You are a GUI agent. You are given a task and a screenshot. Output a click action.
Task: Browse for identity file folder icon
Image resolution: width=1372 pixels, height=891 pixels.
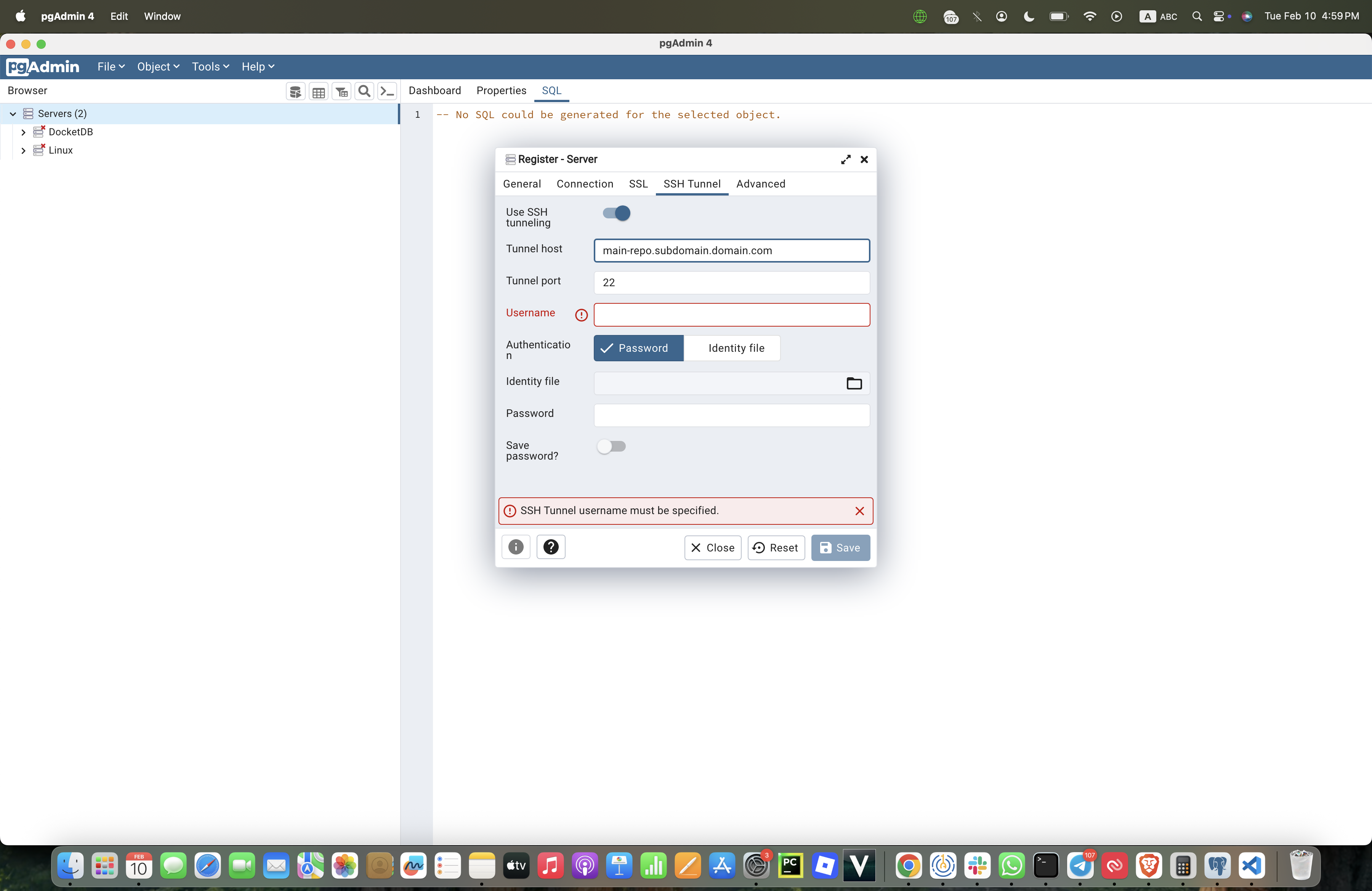pyautogui.click(x=854, y=383)
